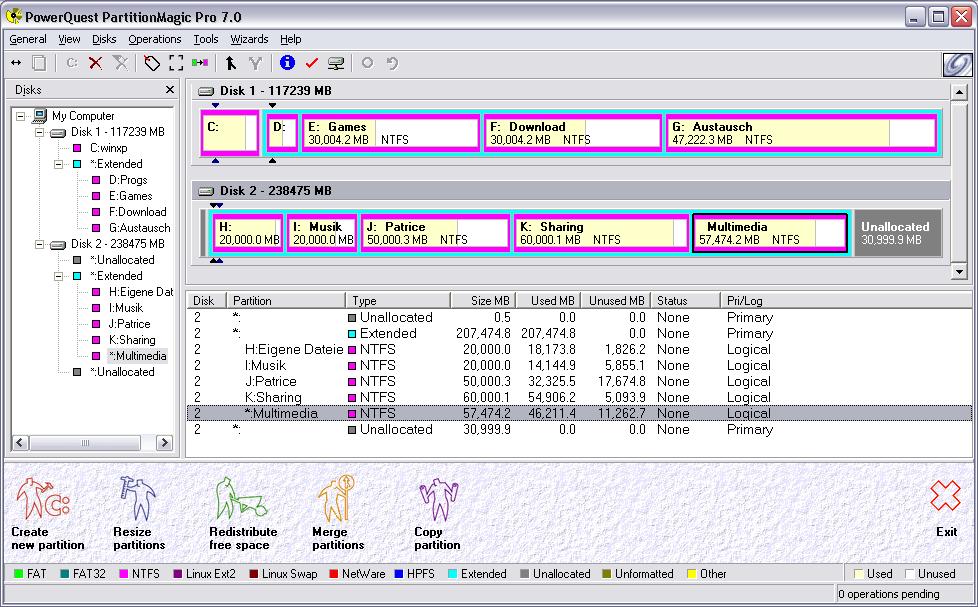Click the disk map scroll down arrow
978x607 pixels.
tap(959, 271)
